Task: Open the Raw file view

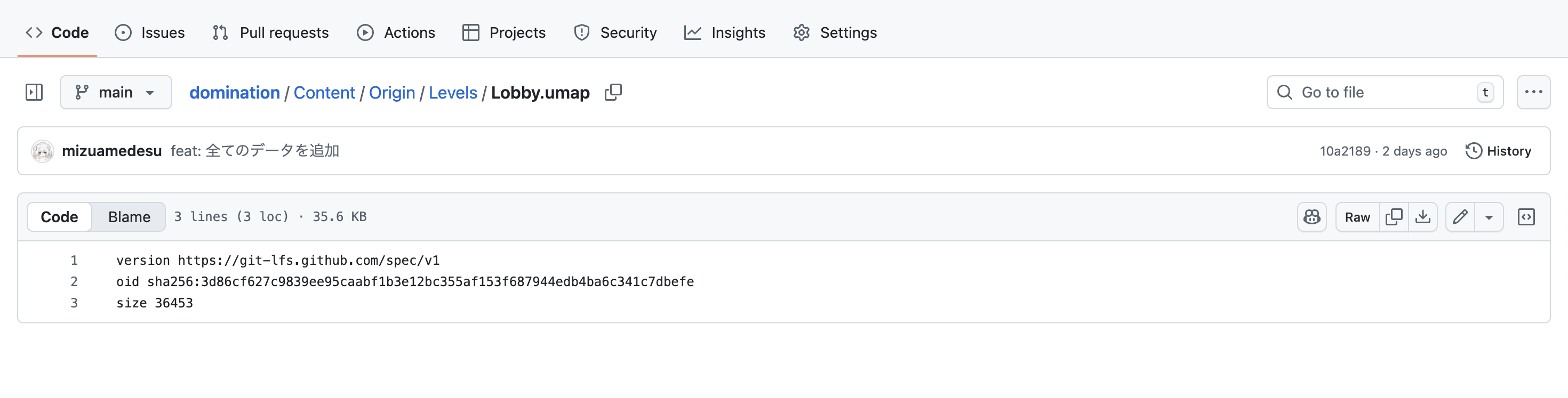Action: pyautogui.click(x=1357, y=217)
